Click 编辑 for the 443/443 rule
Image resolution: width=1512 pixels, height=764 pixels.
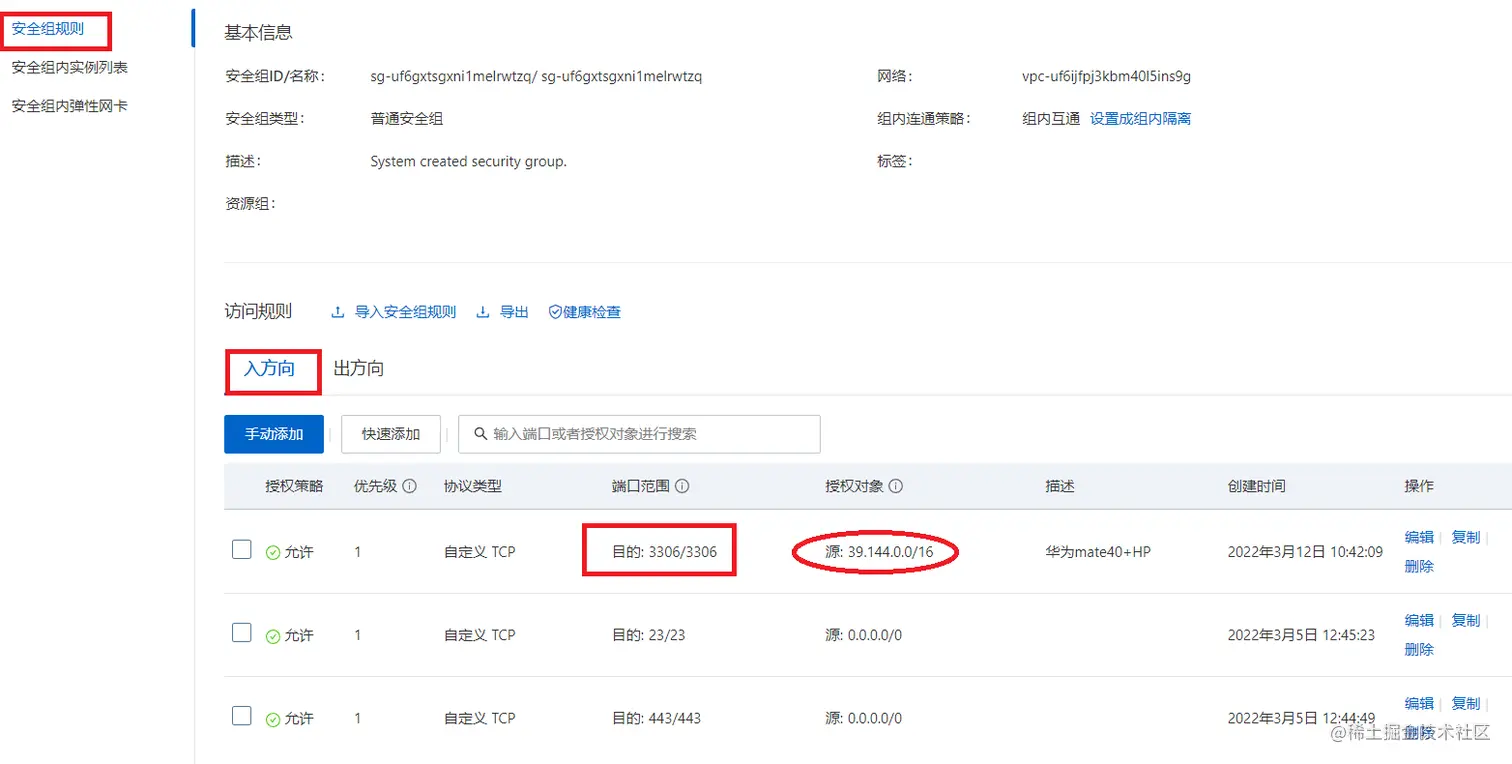click(1419, 703)
